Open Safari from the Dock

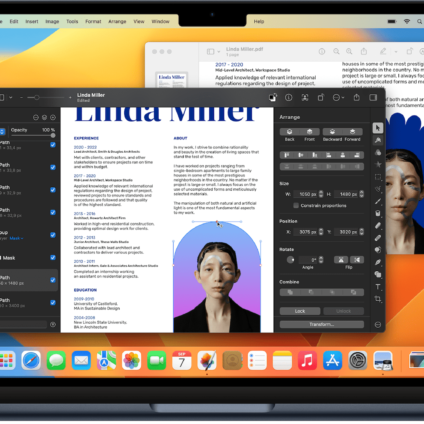click(31, 360)
